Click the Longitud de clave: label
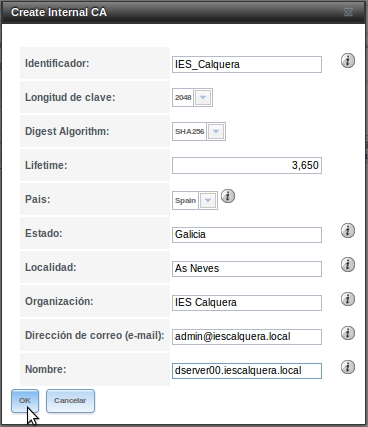Screen dimensions: 368x427 point(70,97)
